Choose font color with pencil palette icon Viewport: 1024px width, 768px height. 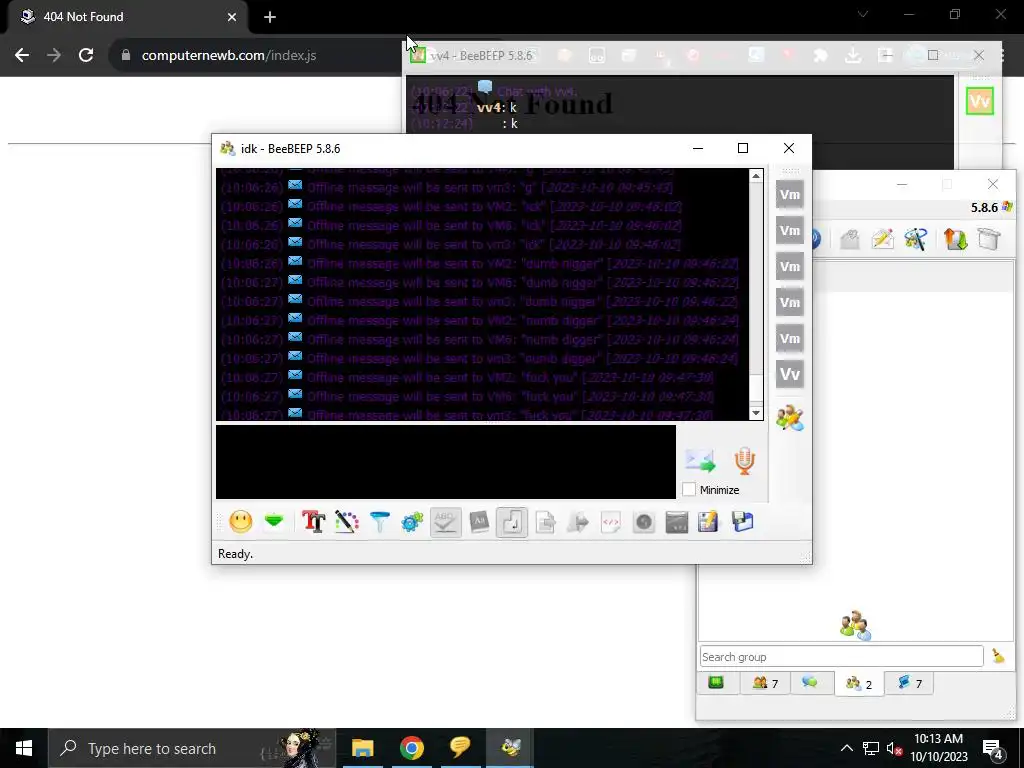click(347, 522)
